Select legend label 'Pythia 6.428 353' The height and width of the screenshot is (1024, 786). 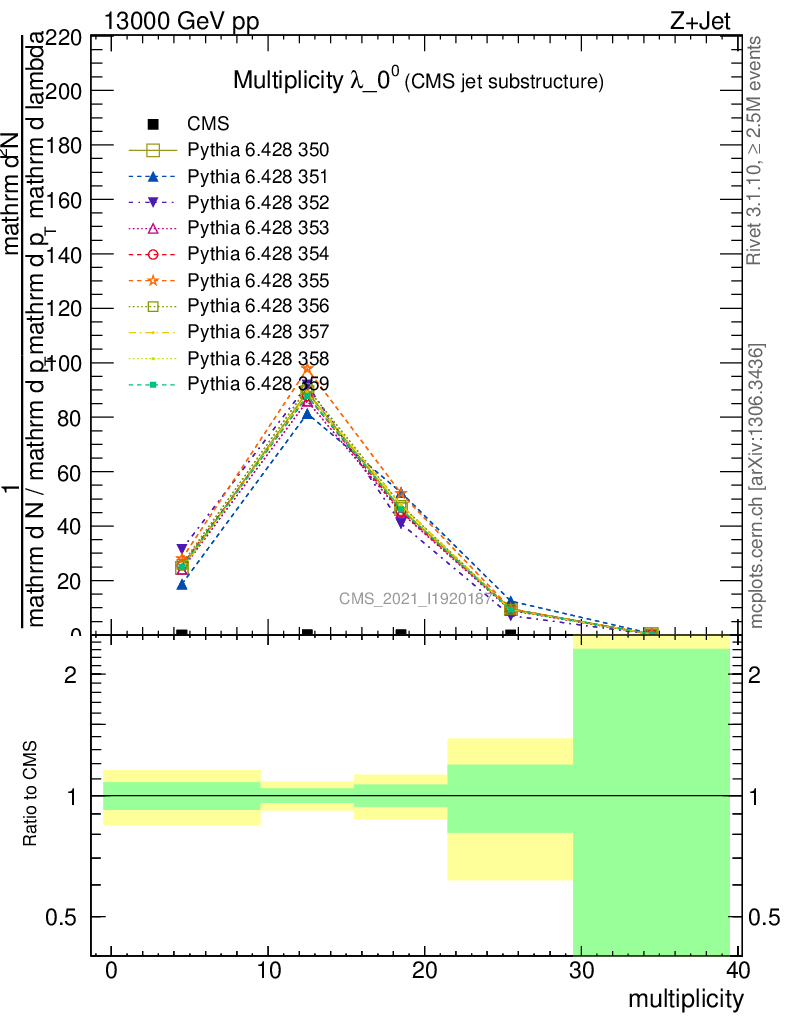click(258, 228)
